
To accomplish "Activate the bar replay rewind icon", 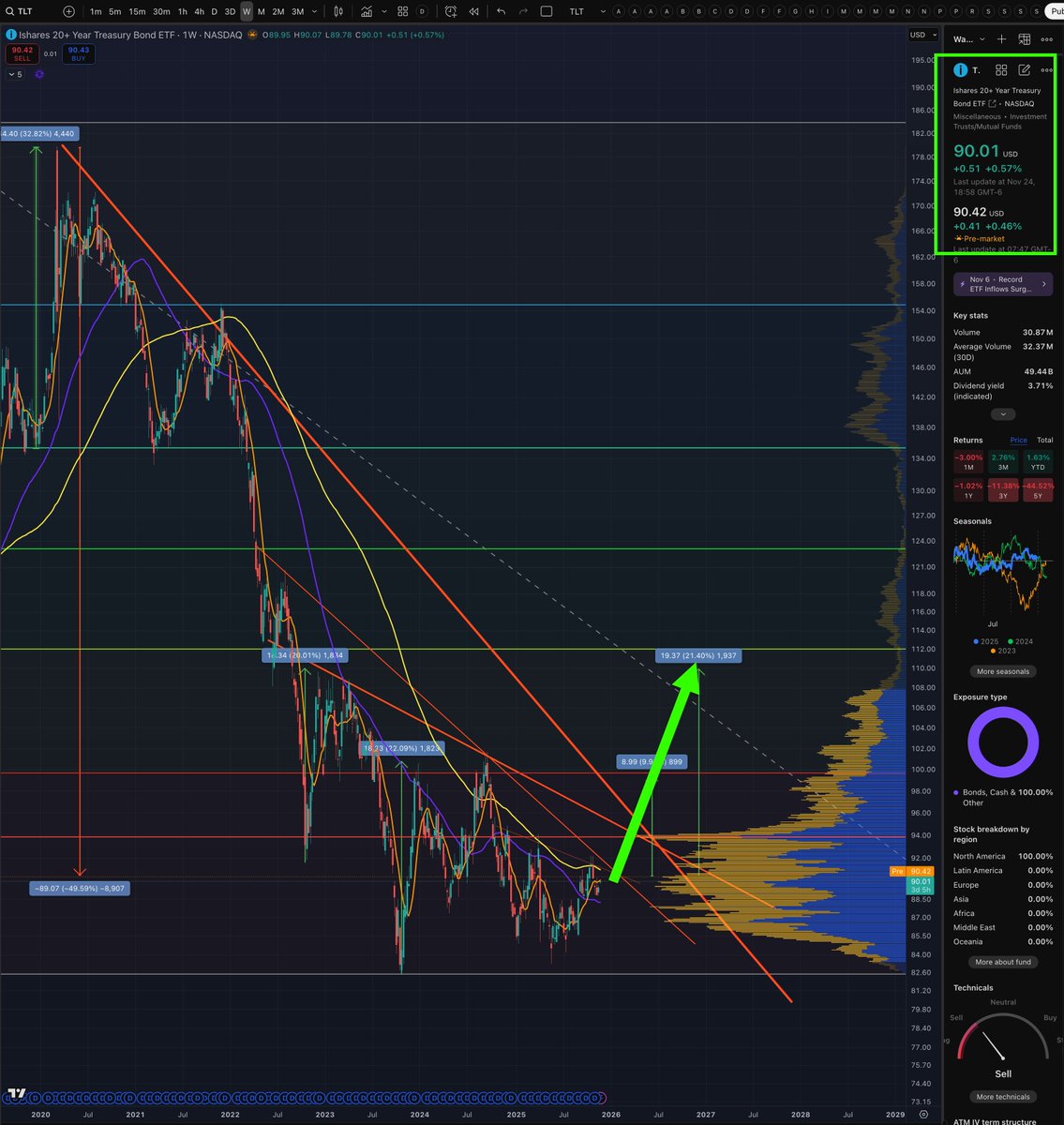I will point(473,11).
